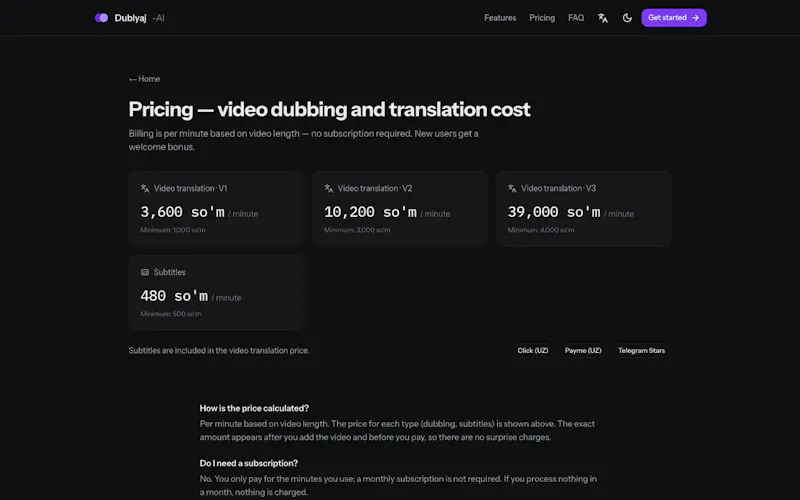The image size is (800, 500).
Task: Open the language translate icon in header
Action: tap(603, 18)
